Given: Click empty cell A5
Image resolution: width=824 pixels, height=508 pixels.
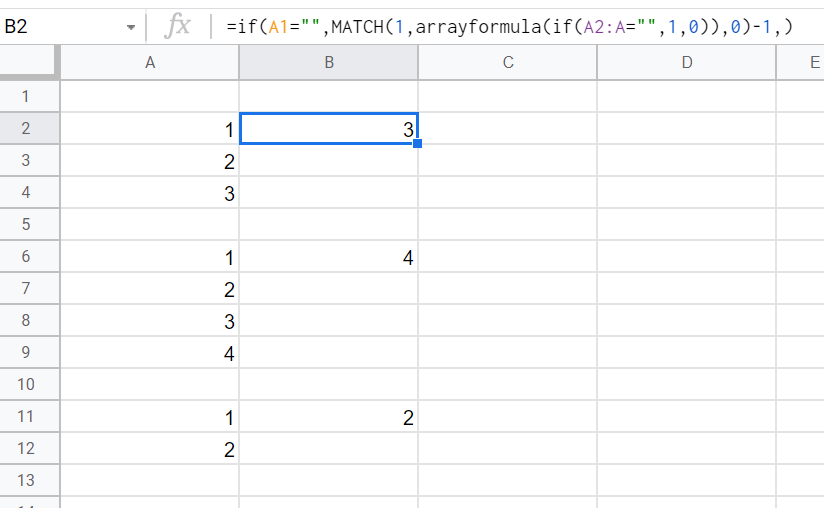Looking at the screenshot, I should pos(150,224).
